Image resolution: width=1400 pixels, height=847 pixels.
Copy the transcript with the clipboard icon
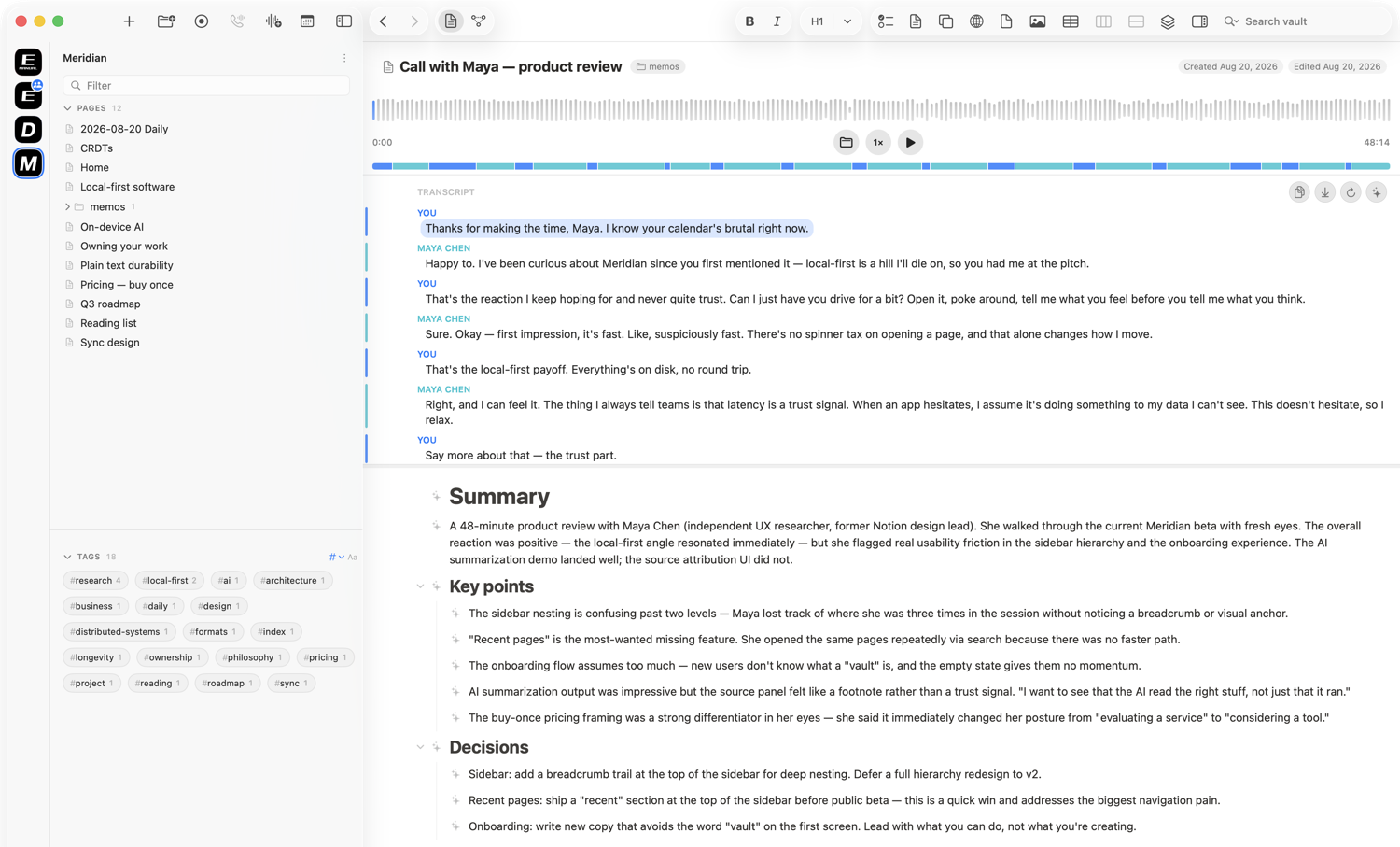click(x=1299, y=192)
